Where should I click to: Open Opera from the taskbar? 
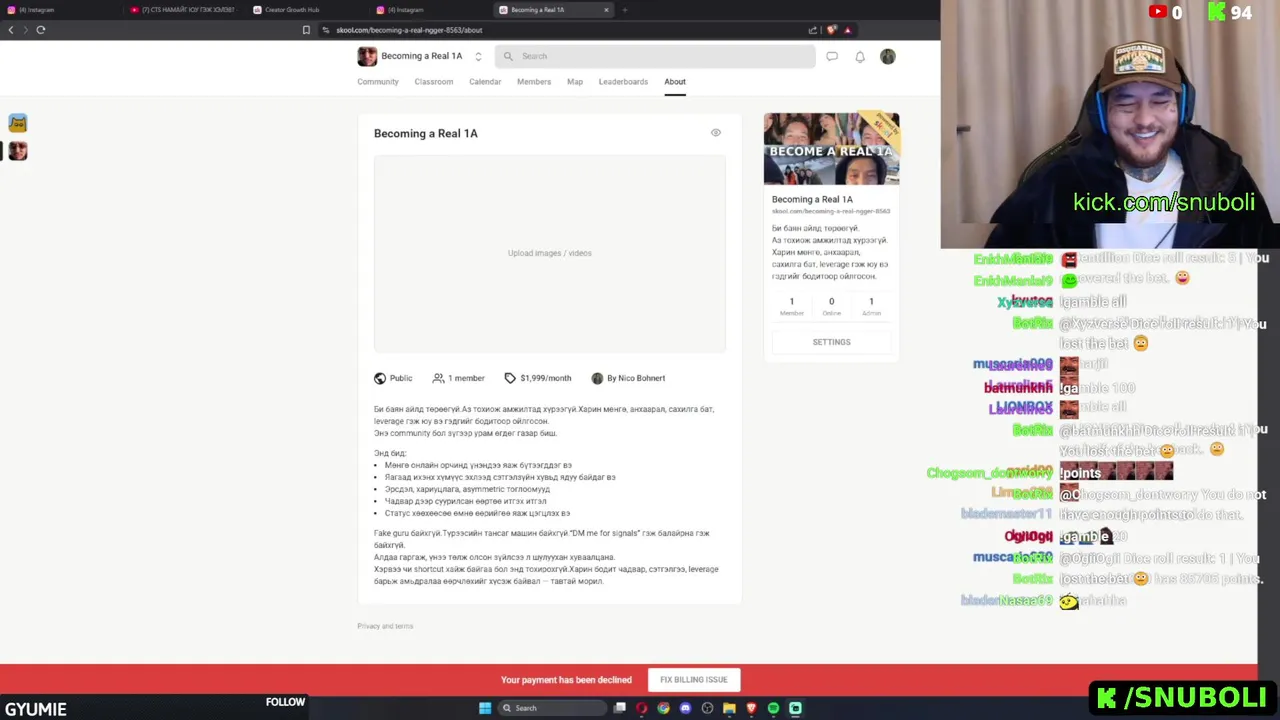pos(641,708)
